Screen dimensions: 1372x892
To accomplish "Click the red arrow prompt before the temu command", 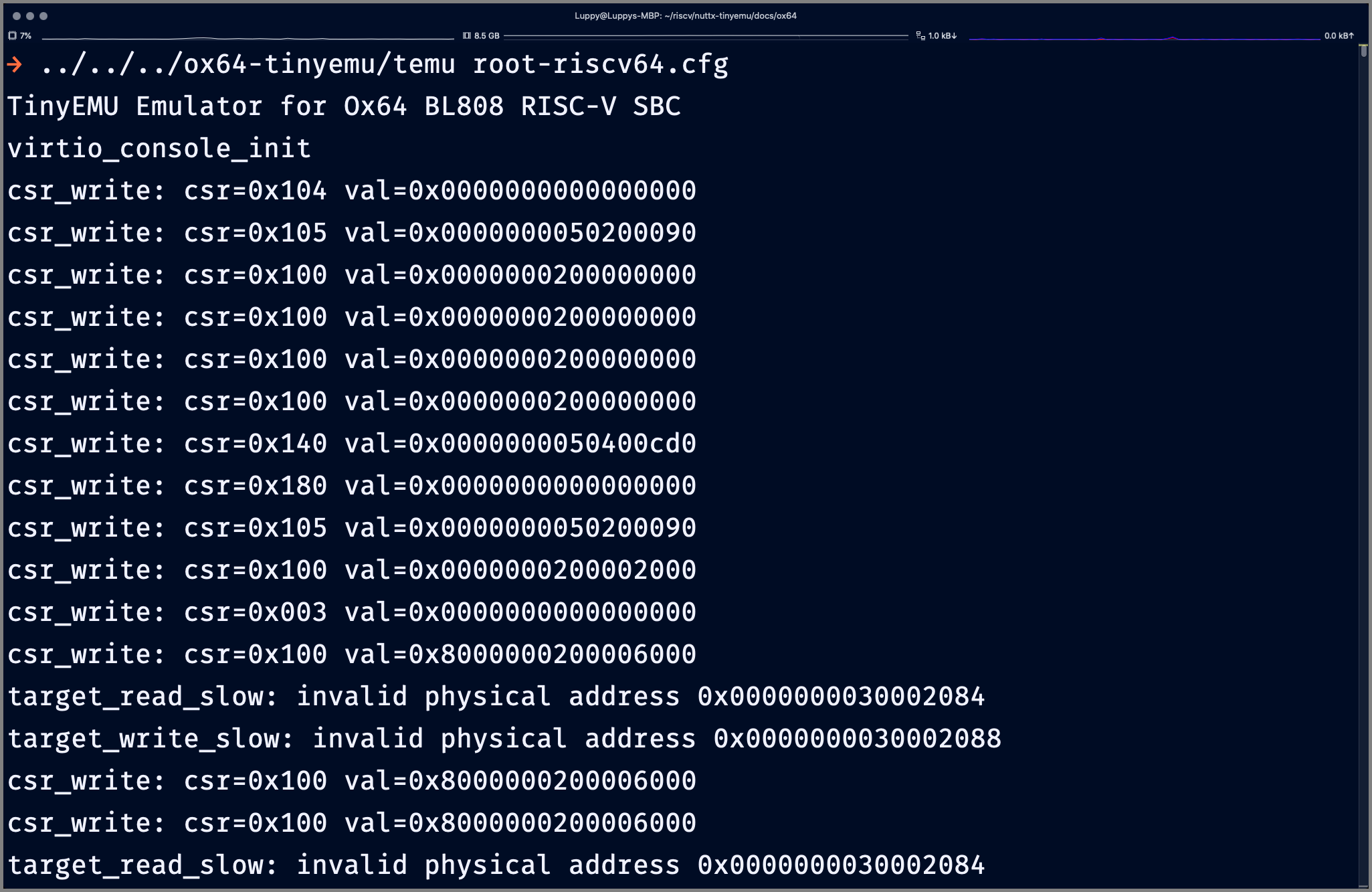I will click(15, 65).
